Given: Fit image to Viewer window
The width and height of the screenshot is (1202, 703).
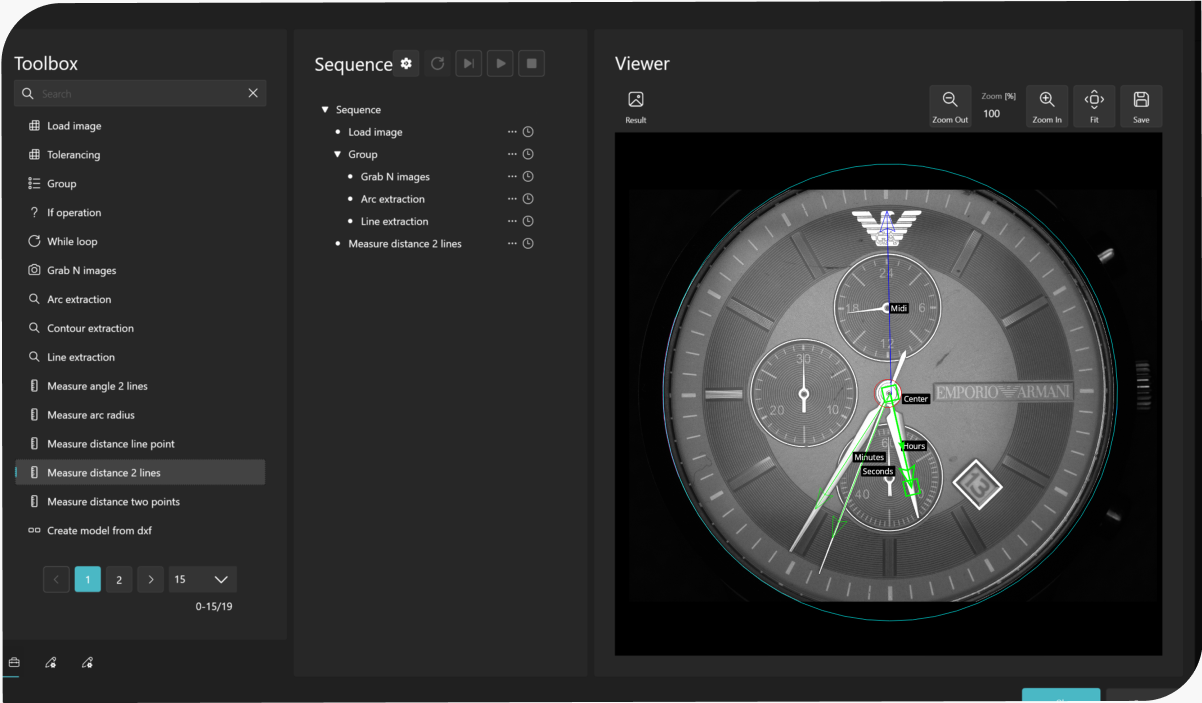Looking at the screenshot, I should (1094, 106).
